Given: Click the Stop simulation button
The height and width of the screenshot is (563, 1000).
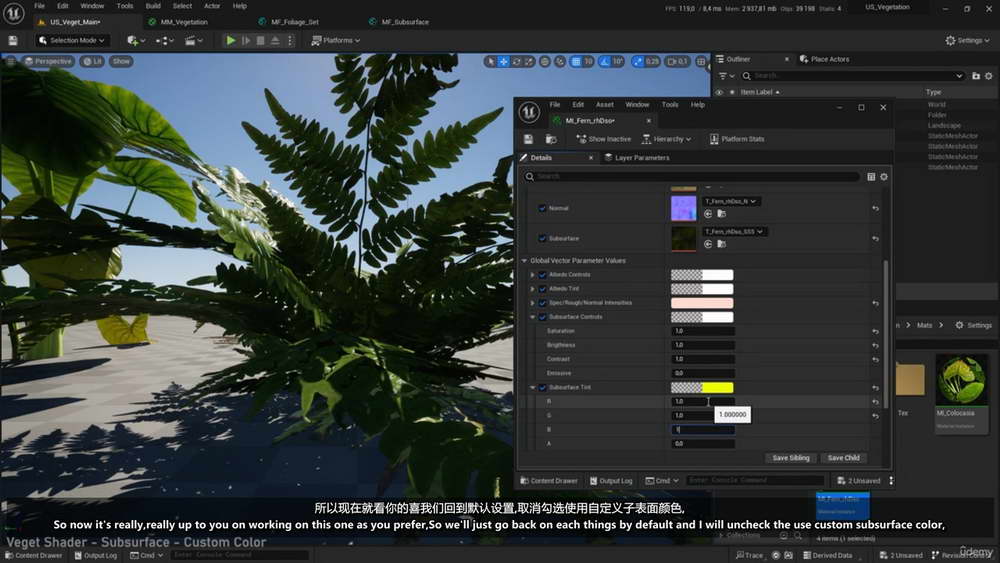Looking at the screenshot, I should click(x=260, y=40).
